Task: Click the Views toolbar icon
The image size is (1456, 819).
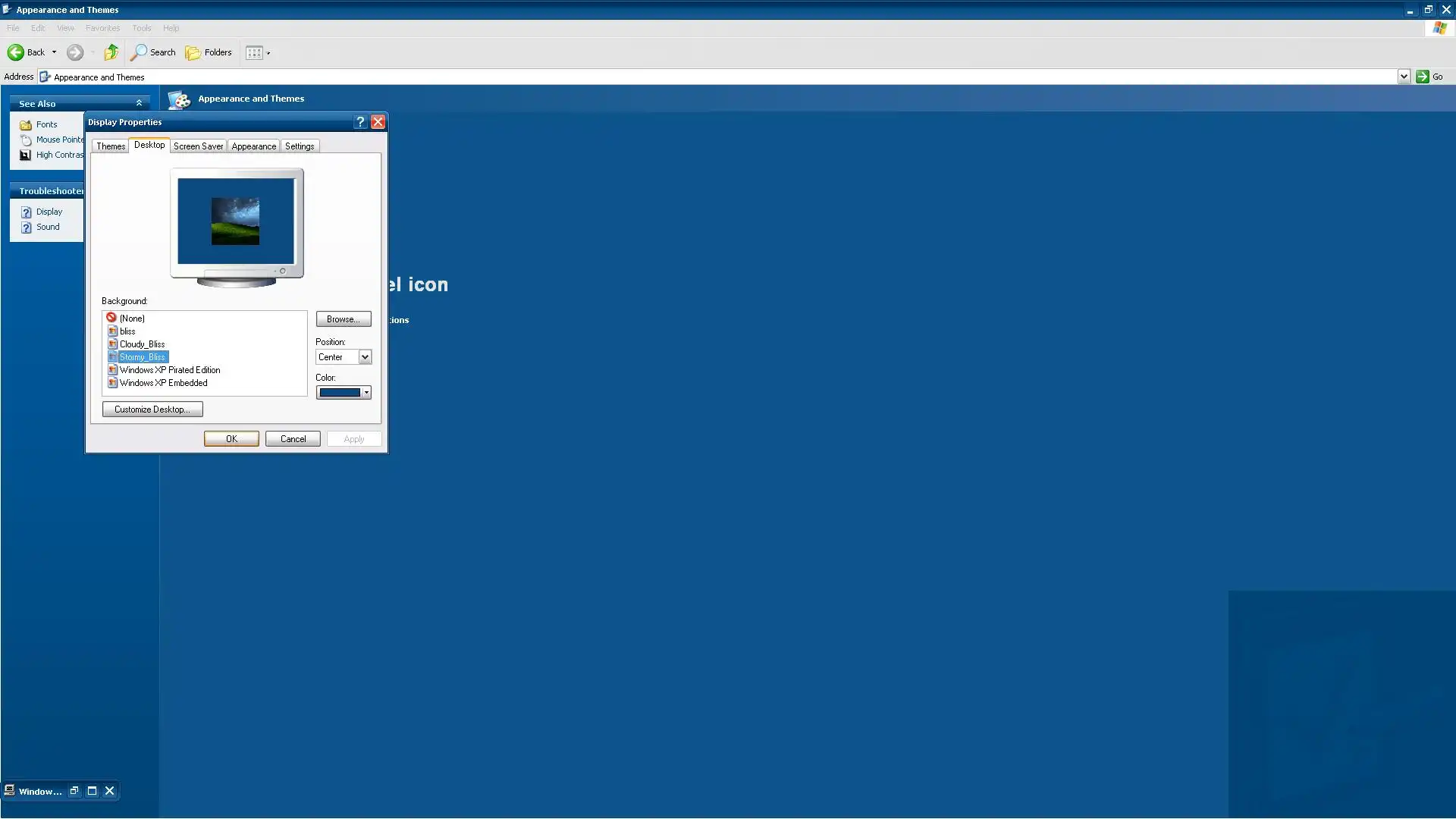Action: point(255,52)
